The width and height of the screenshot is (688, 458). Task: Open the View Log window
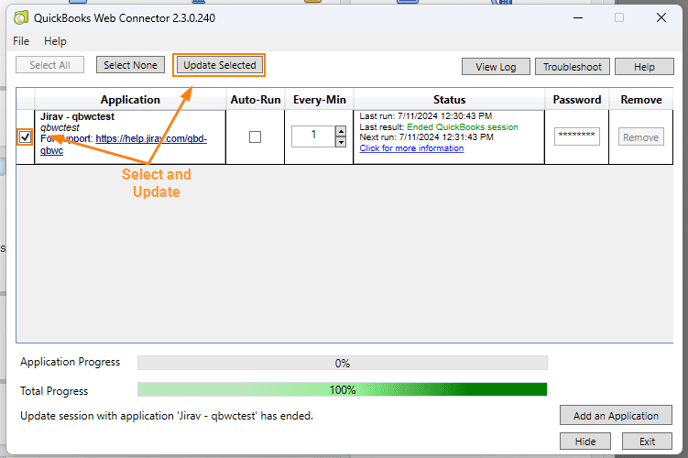tap(496, 67)
